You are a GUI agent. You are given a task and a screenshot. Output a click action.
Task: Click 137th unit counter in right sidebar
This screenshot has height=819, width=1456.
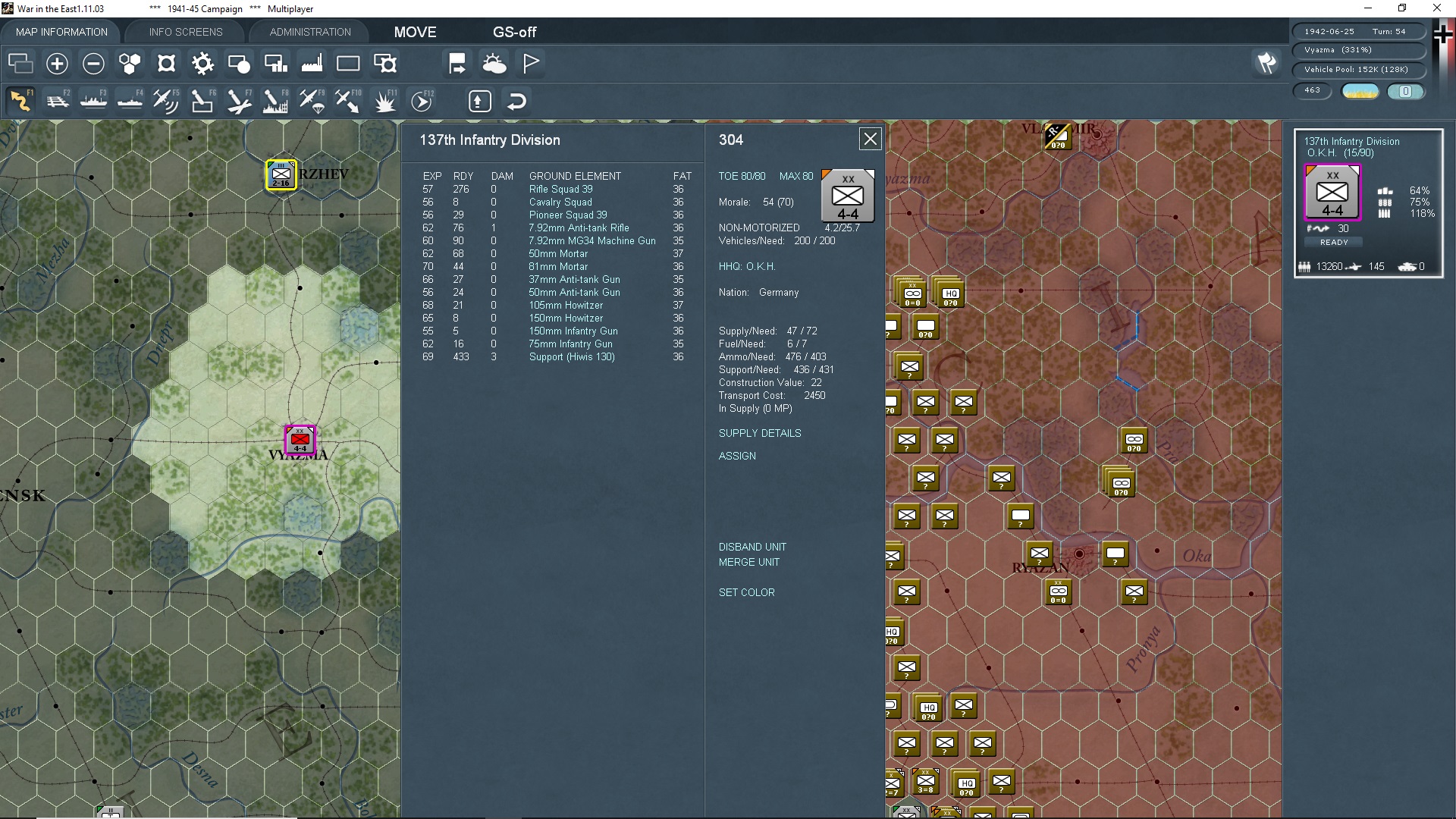1332,193
